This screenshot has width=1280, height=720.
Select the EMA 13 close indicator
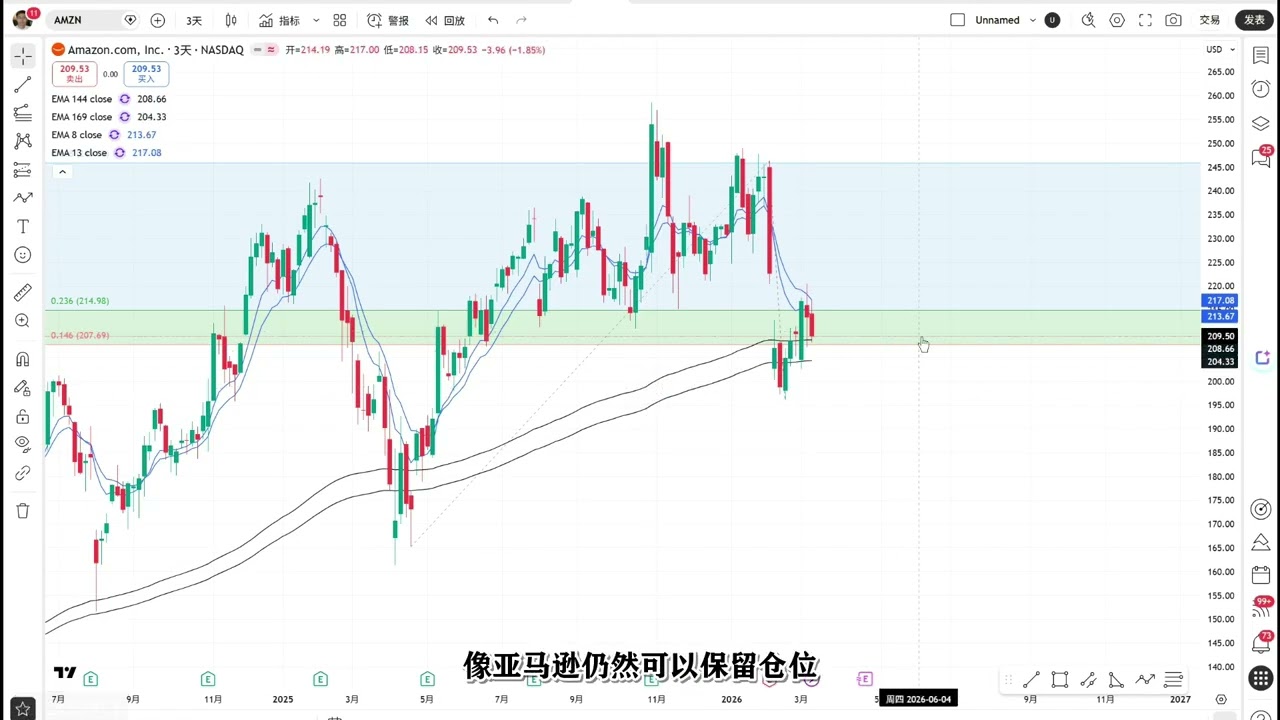tap(79, 153)
